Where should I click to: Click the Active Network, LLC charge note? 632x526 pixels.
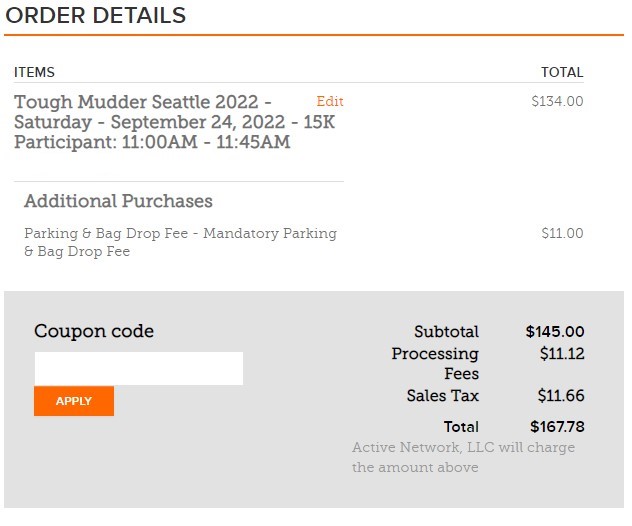point(463,457)
